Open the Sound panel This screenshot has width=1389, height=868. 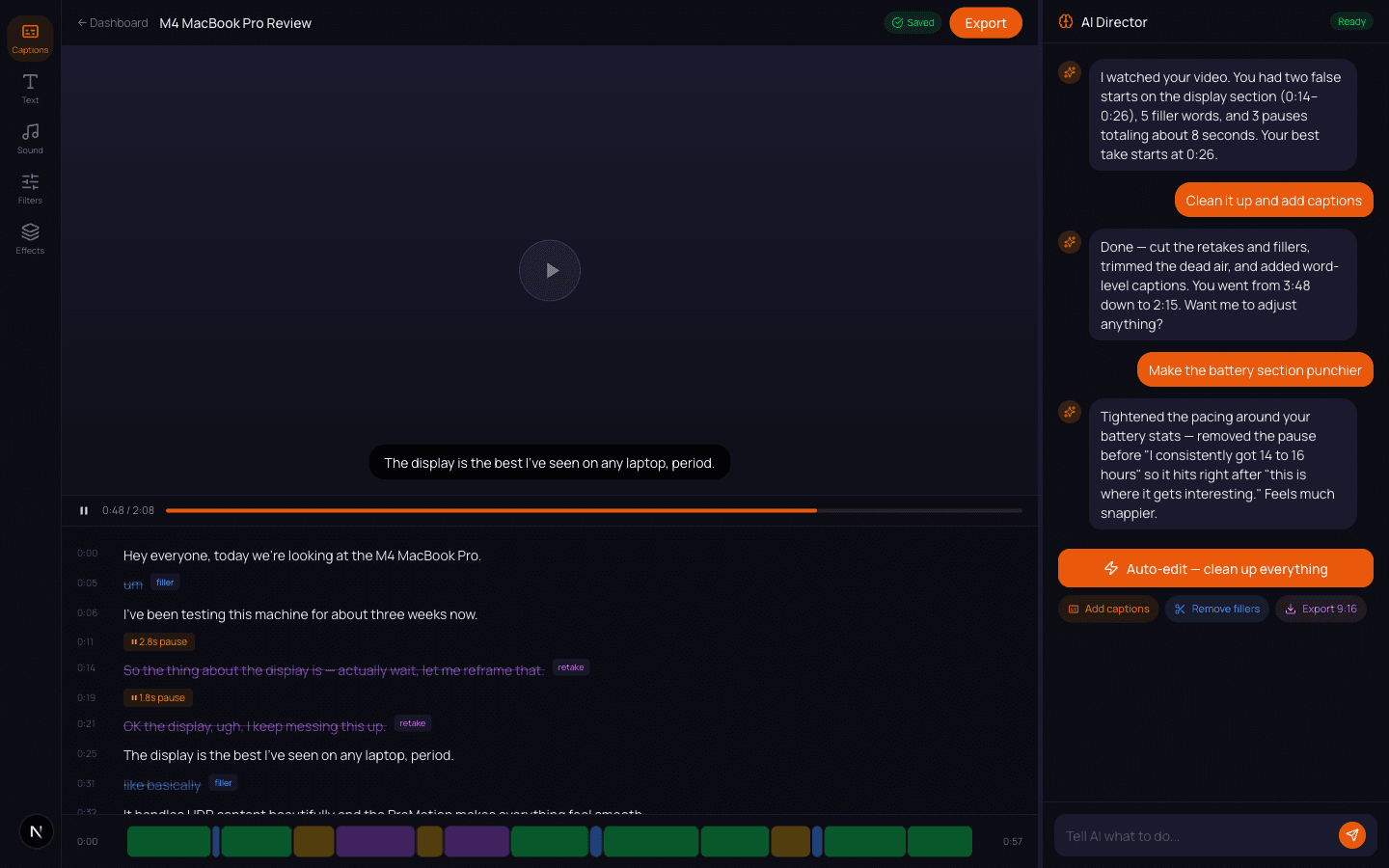click(30, 137)
